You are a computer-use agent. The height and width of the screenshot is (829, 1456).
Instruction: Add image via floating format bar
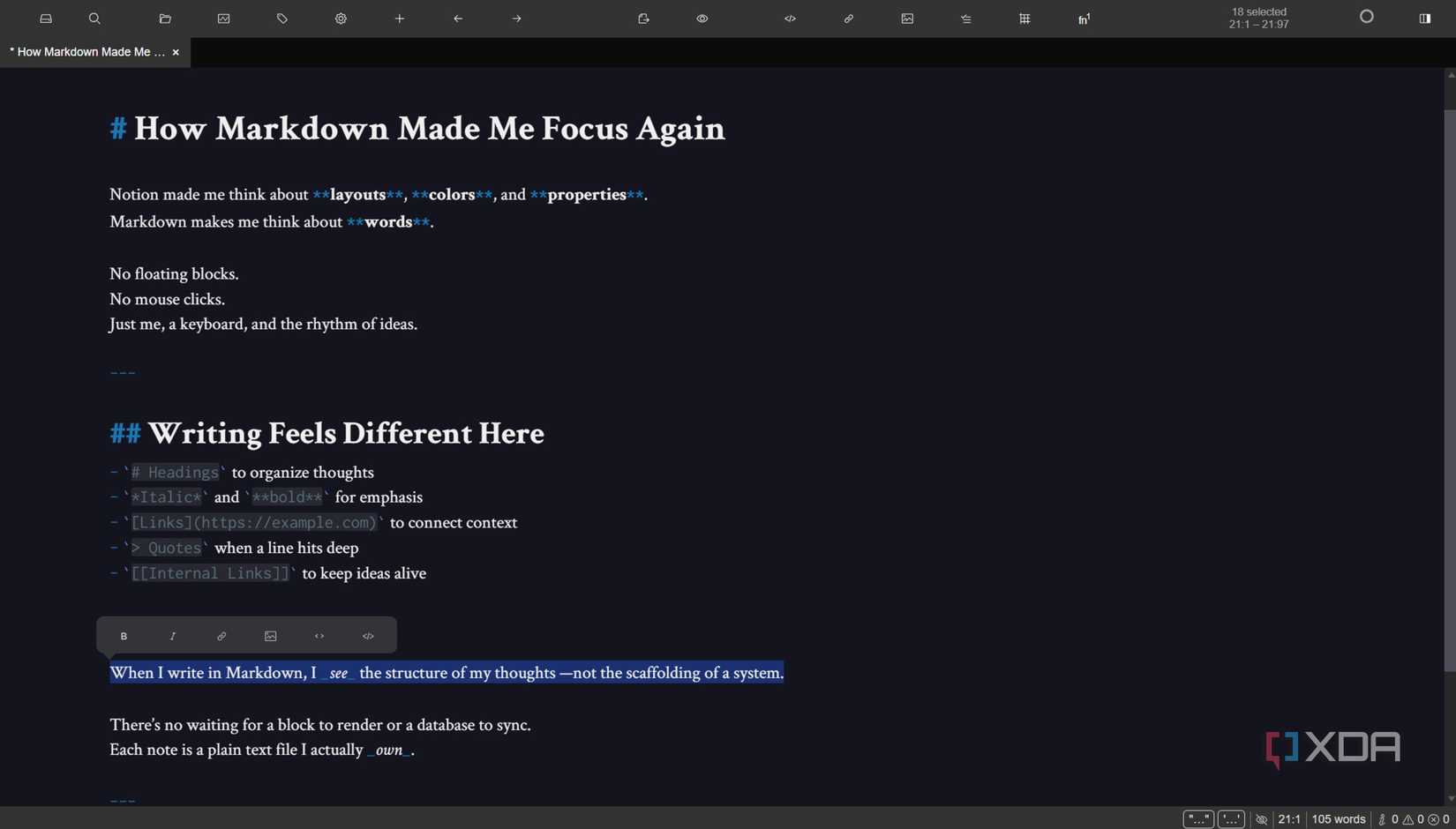pyautogui.click(x=271, y=636)
